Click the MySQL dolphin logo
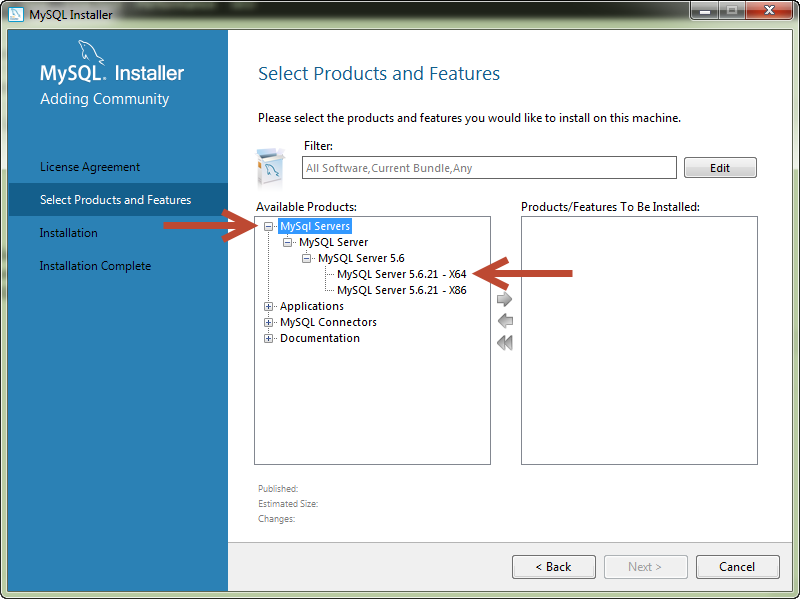 pyautogui.click(x=90, y=52)
